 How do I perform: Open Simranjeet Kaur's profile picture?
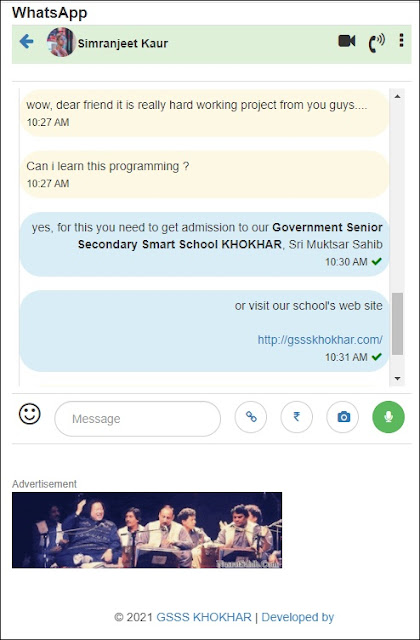pyautogui.click(x=61, y=42)
